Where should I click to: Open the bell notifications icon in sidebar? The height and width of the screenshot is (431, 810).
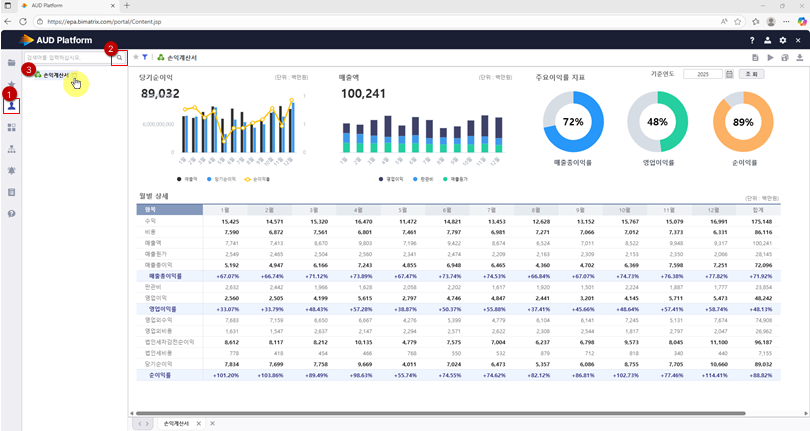[x=12, y=171]
